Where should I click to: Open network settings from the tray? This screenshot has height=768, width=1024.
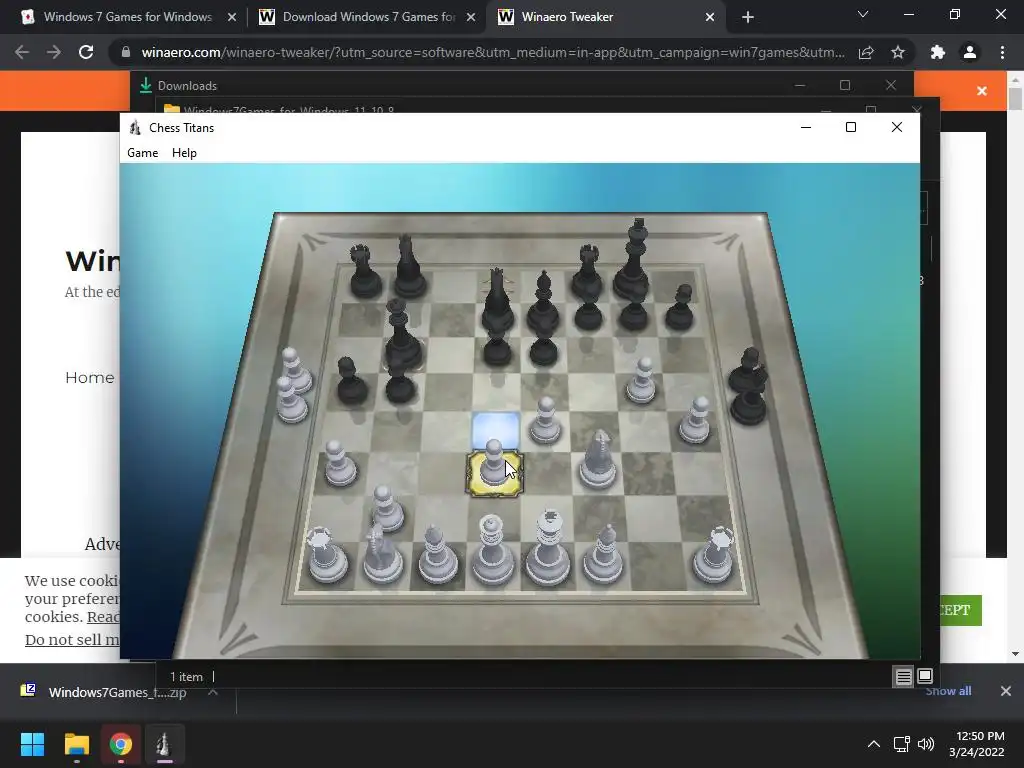[902, 744]
